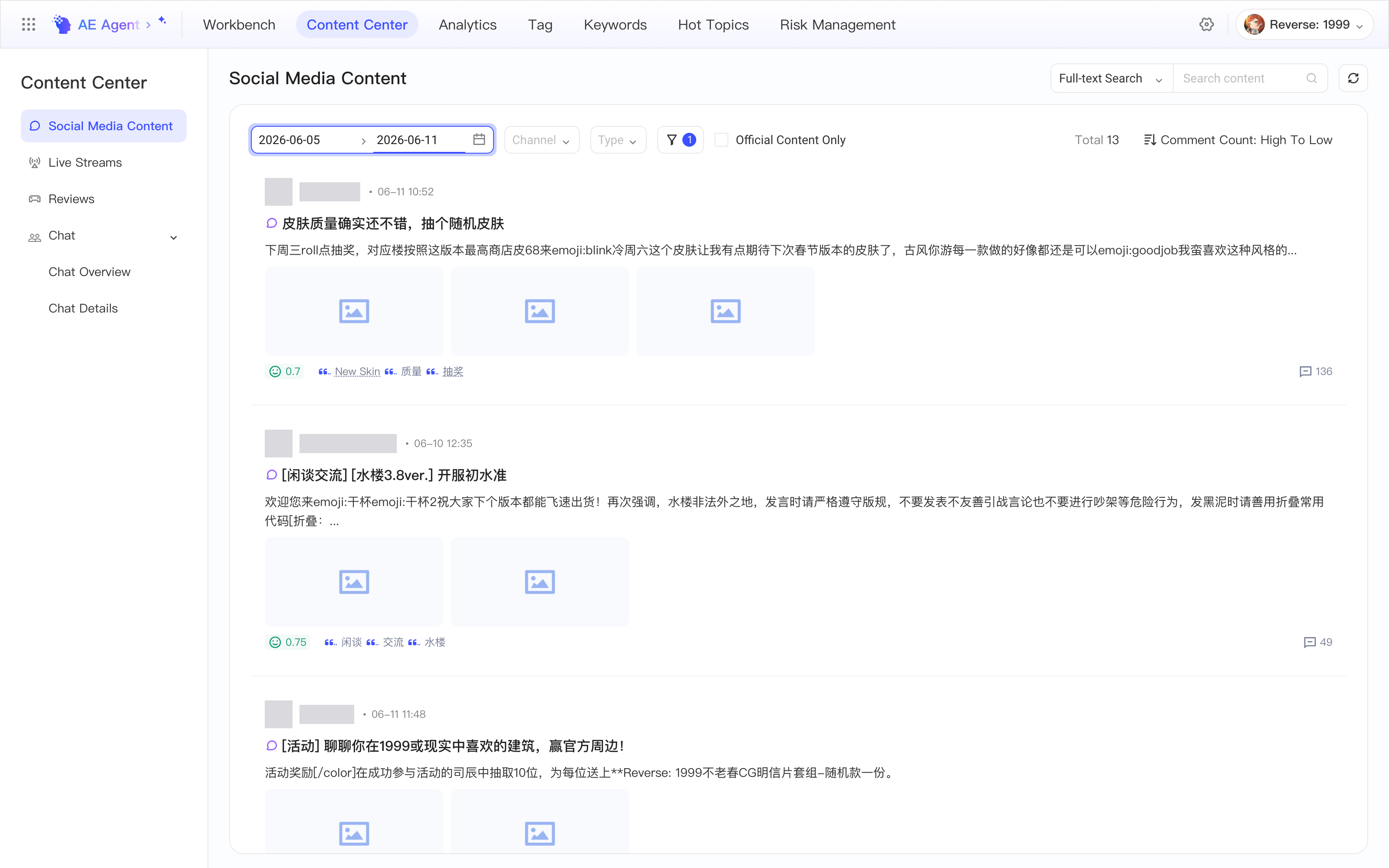Open first image thumbnail of 06-11 10:52 post

(354, 311)
